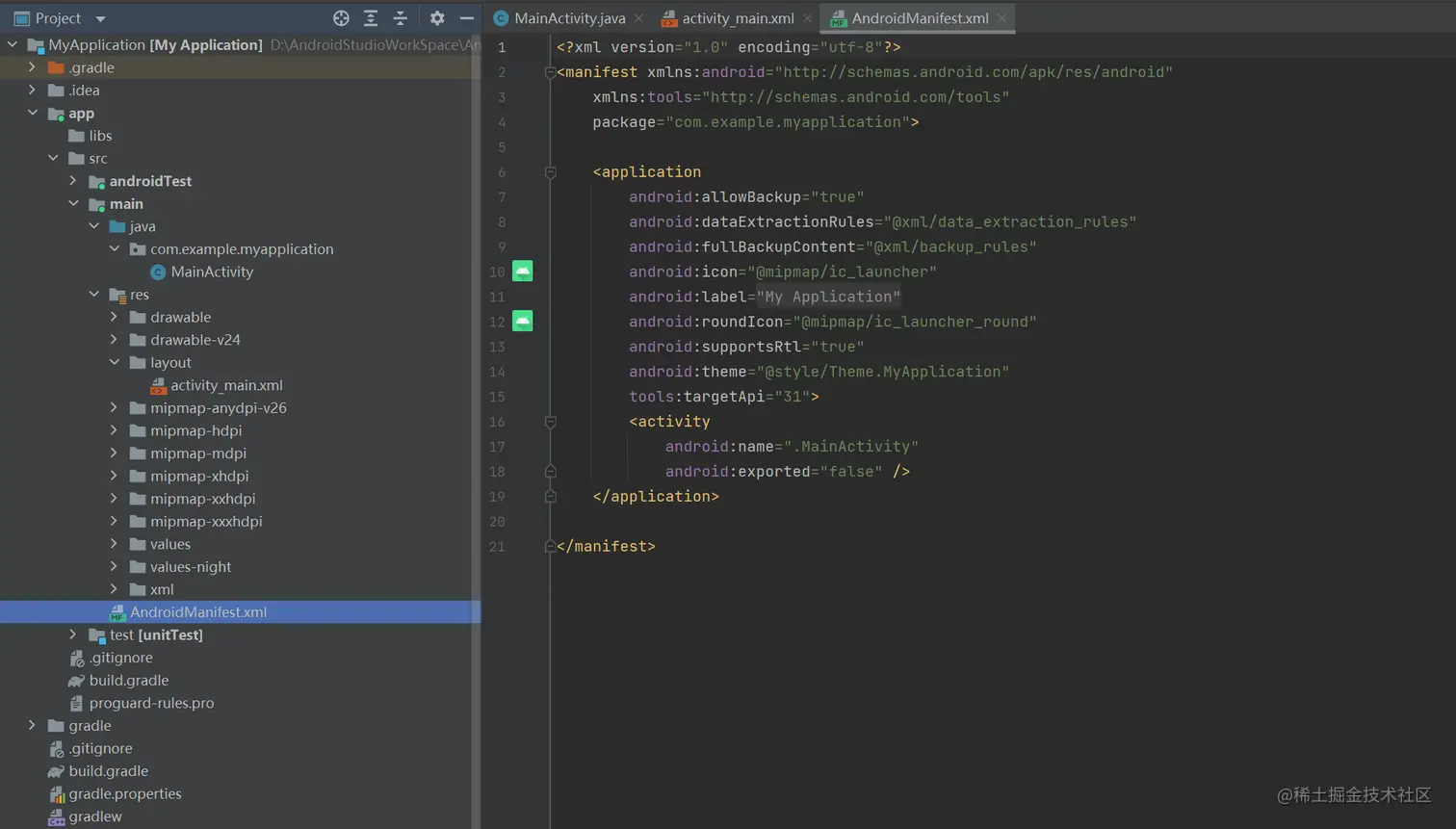Click the round launcher icon gutter preview on line 12
1456x829 pixels.
(522, 322)
